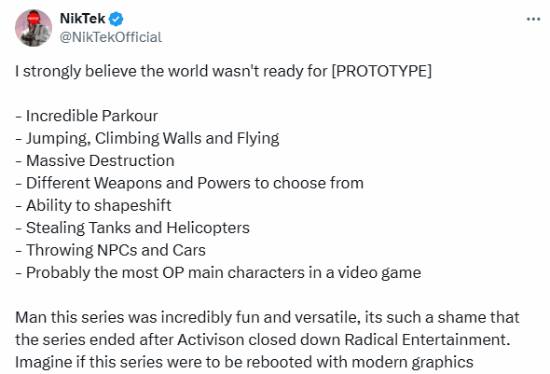Click the 'Jumping, Climbing Walls and Flying' line

click(147, 139)
